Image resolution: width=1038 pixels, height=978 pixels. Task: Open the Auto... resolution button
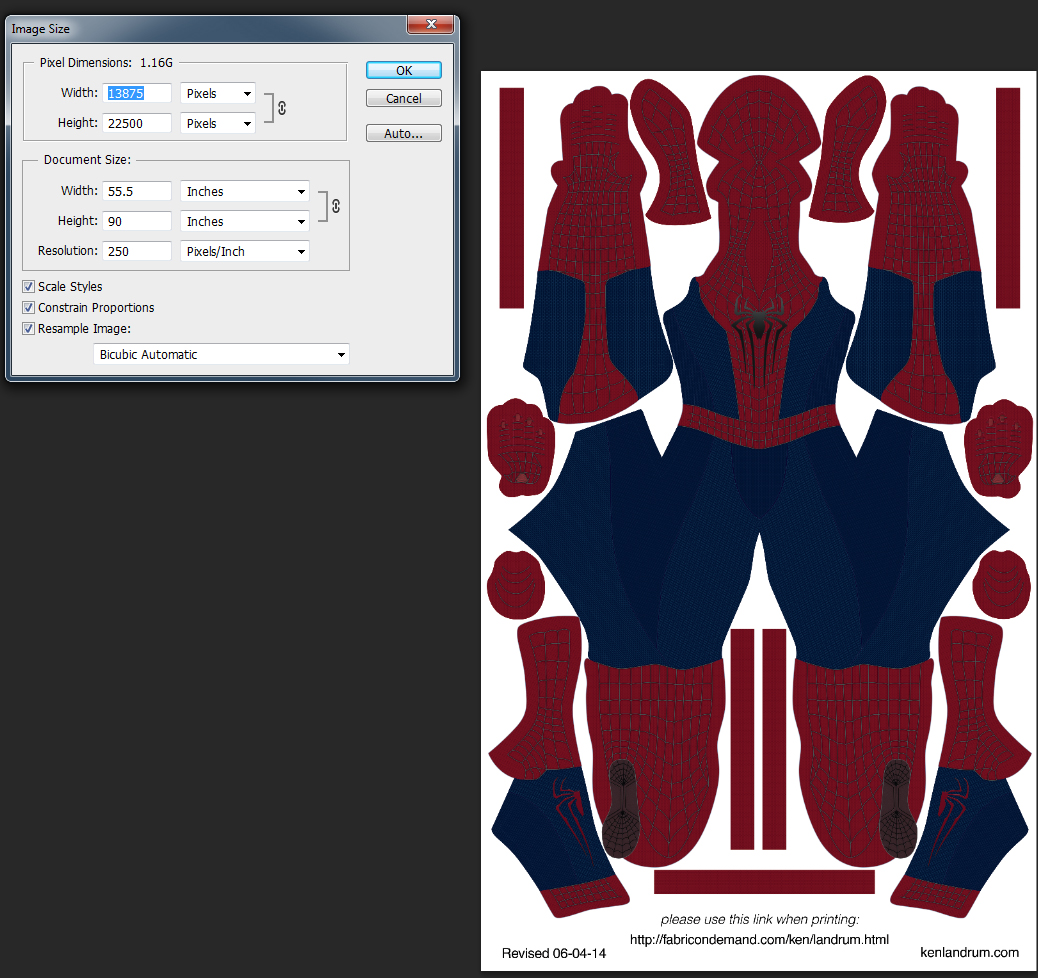[x=404, y=133]
